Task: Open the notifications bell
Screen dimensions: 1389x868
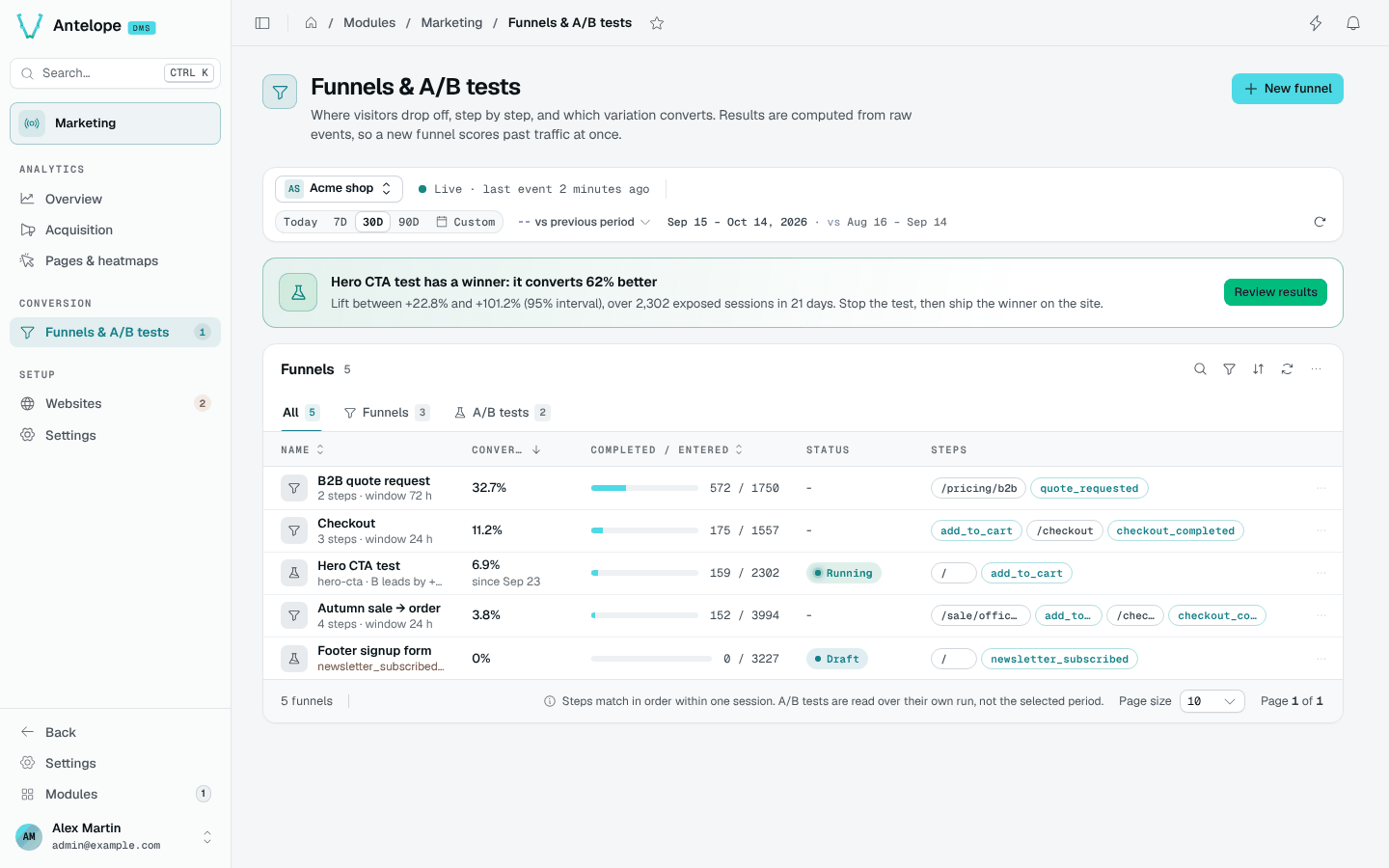Action: tap(1353, 23)
